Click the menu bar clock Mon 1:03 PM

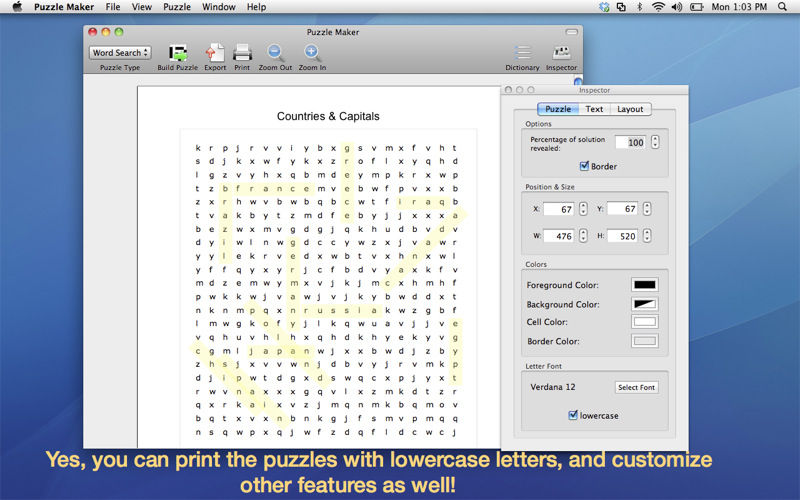[739, 7]
